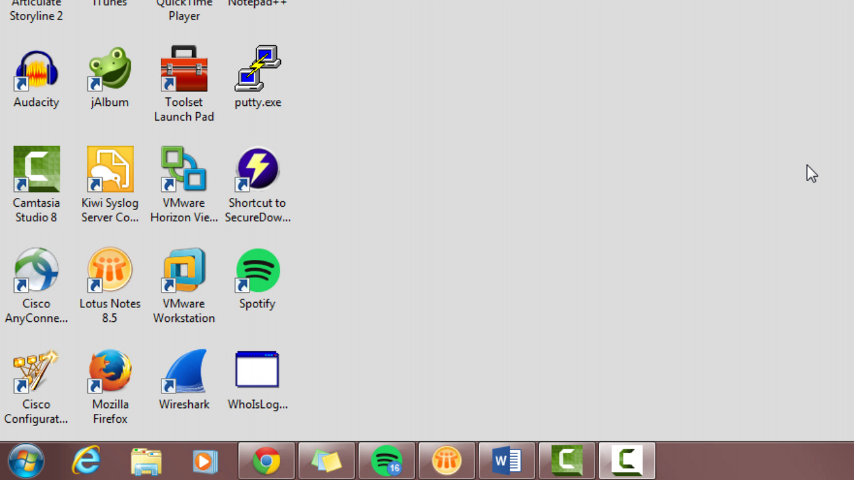Click the Sticky Notes taskbar button
The image size is (854, 480).
click(x=326, y=461)
